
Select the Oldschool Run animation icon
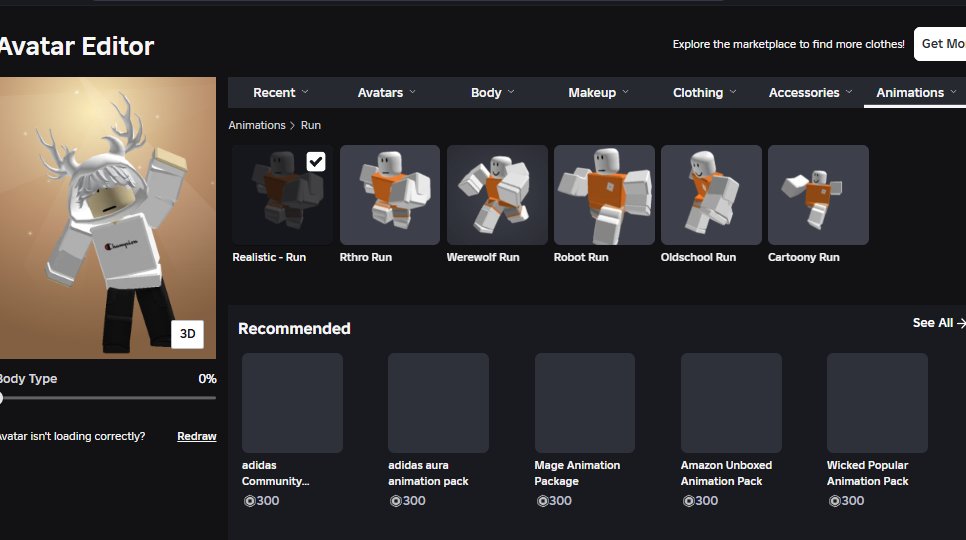[711, 195]
